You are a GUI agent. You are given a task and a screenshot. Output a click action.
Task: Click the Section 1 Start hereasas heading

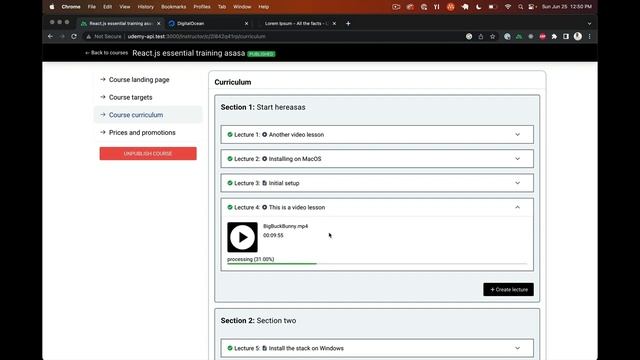pyautogui.click(x=263, y=107)
